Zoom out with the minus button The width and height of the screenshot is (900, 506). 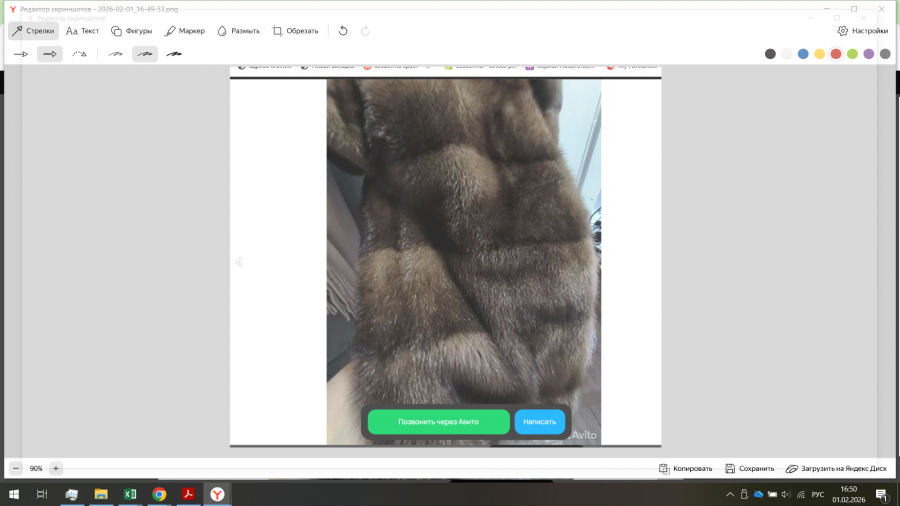(x=16, y=468)
